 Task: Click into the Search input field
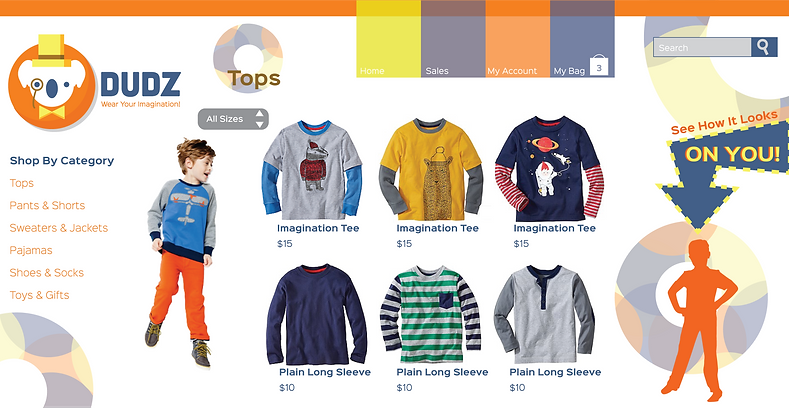(x=702, y=47)
